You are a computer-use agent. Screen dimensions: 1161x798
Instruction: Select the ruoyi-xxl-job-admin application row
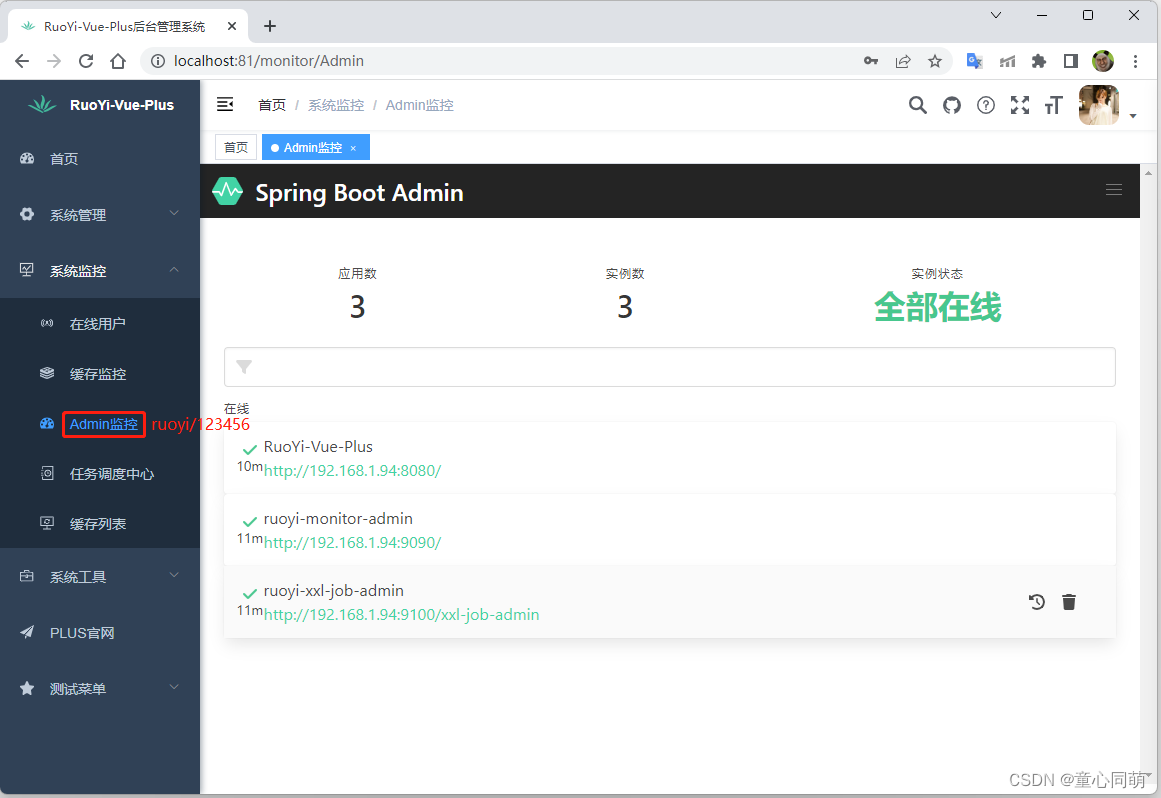(x=669, y=602)
